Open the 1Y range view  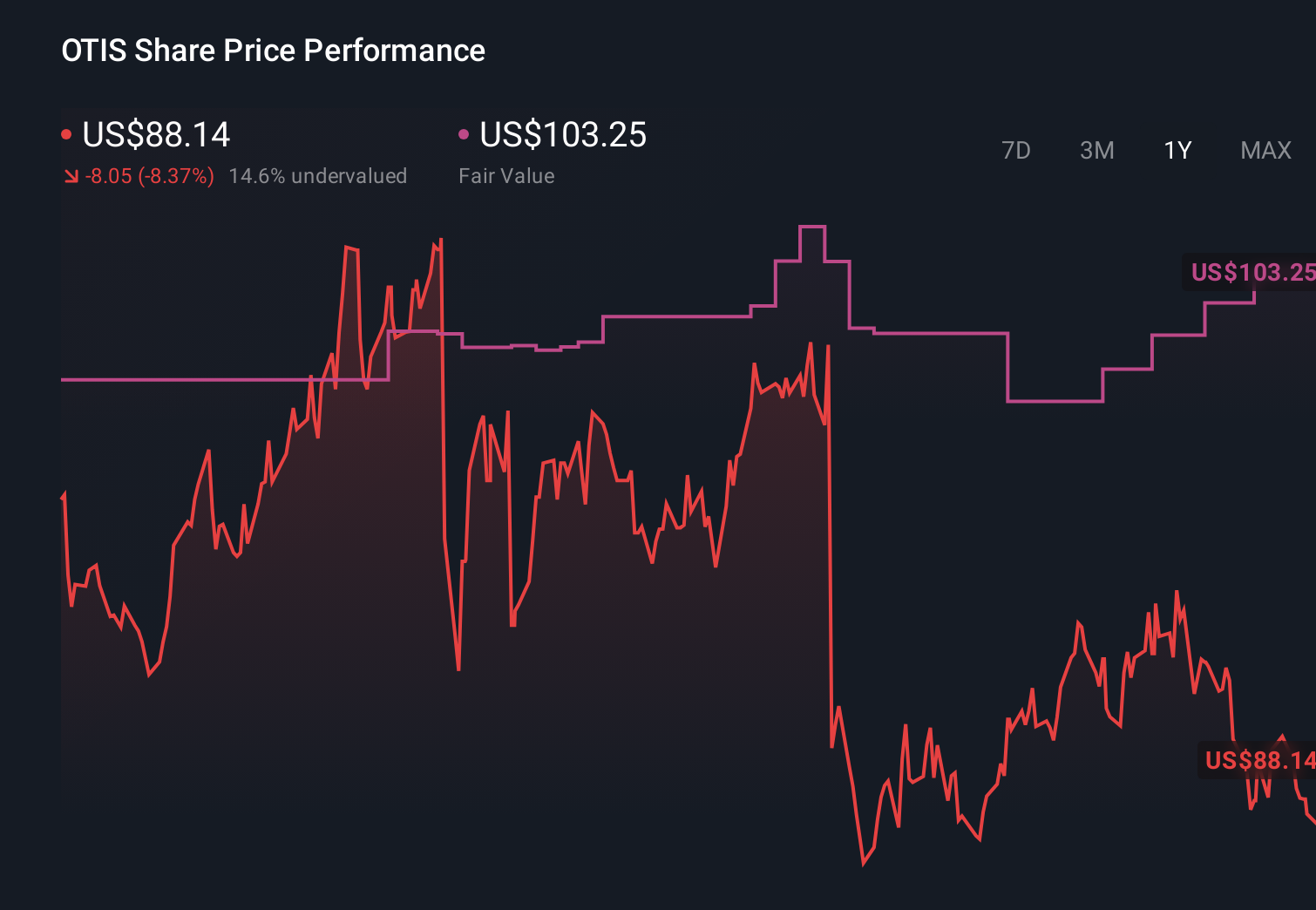tap(1177, 150)
